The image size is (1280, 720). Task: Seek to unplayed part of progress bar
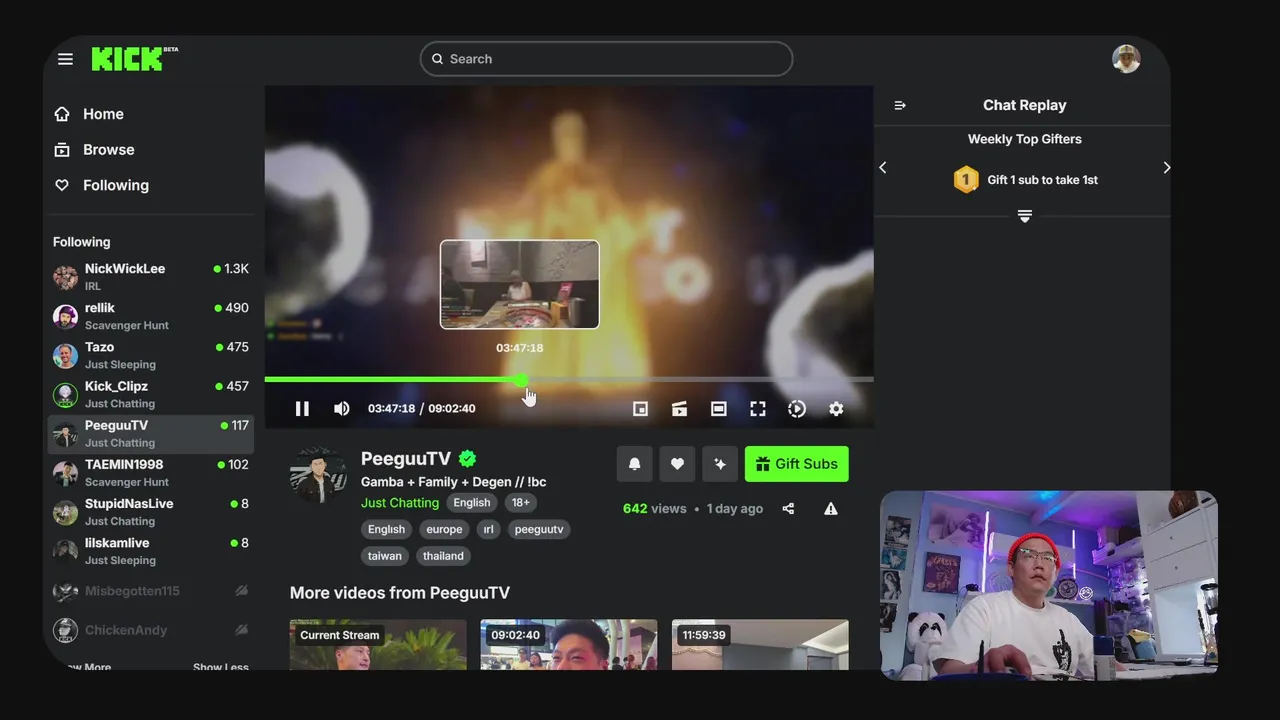coord(700,380)
